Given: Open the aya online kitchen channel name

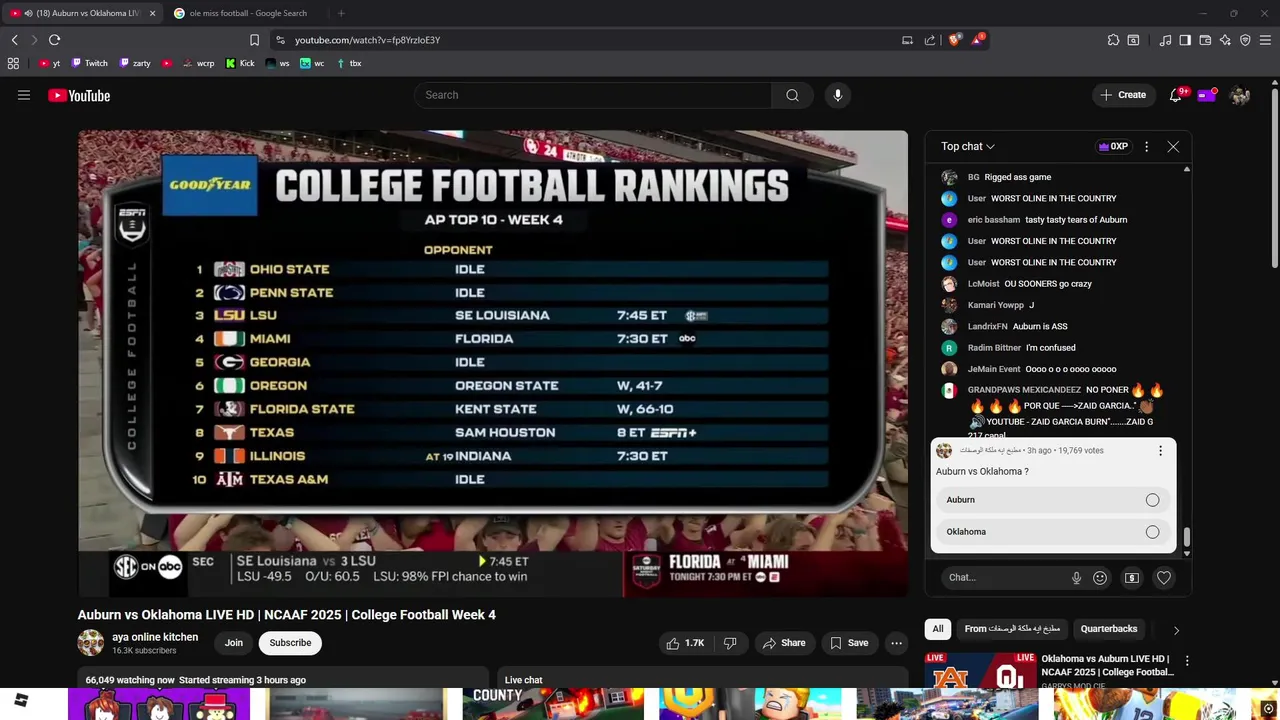Looking at the screenshot, I should [155, 637].
